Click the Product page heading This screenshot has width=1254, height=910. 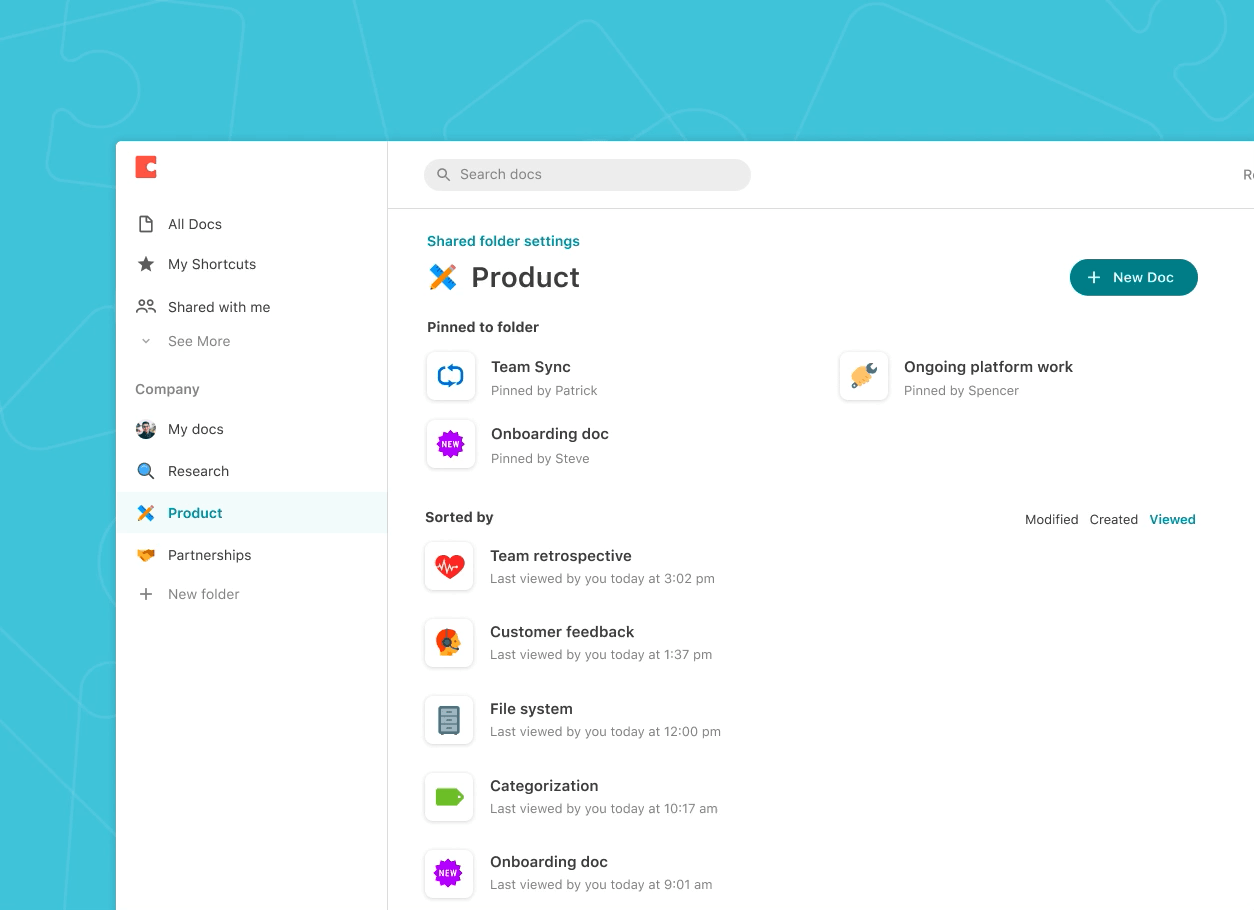pyautogui.click(x=525, y=277)
